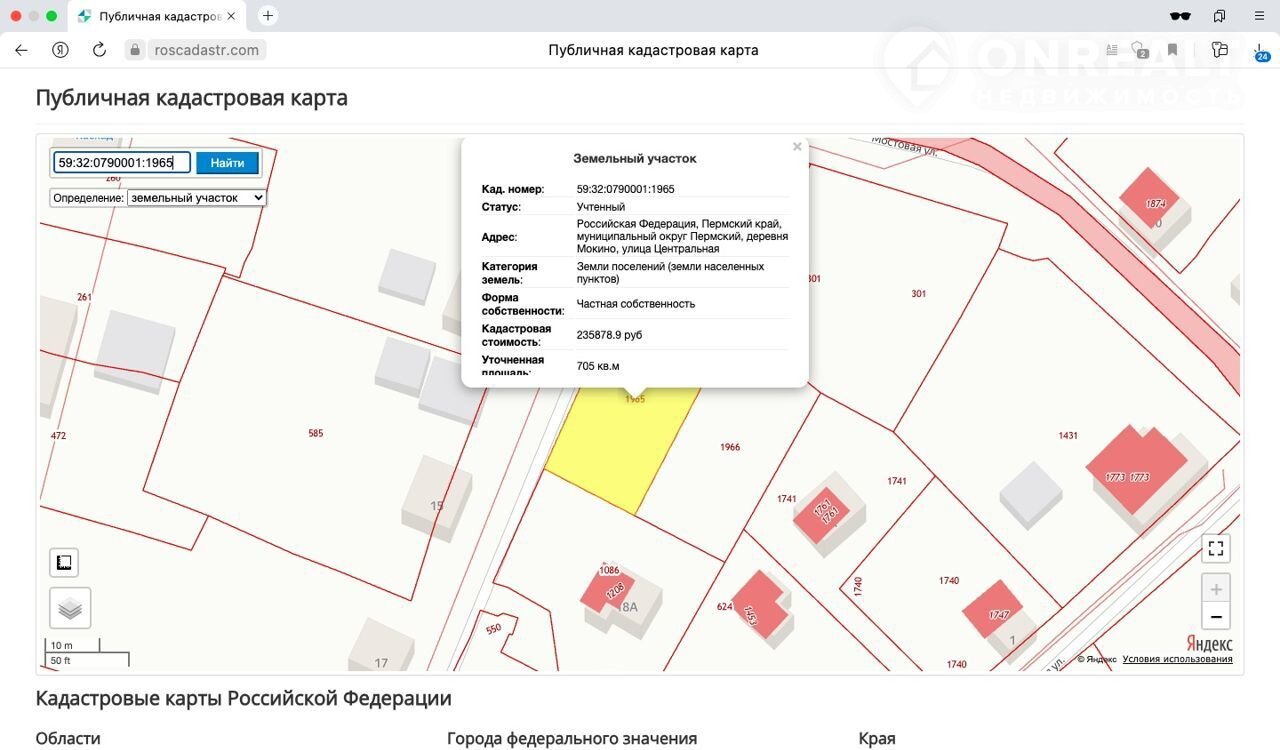Open the browser hamburger menu
1280x750 pixels.
[x=1259, y=16]
